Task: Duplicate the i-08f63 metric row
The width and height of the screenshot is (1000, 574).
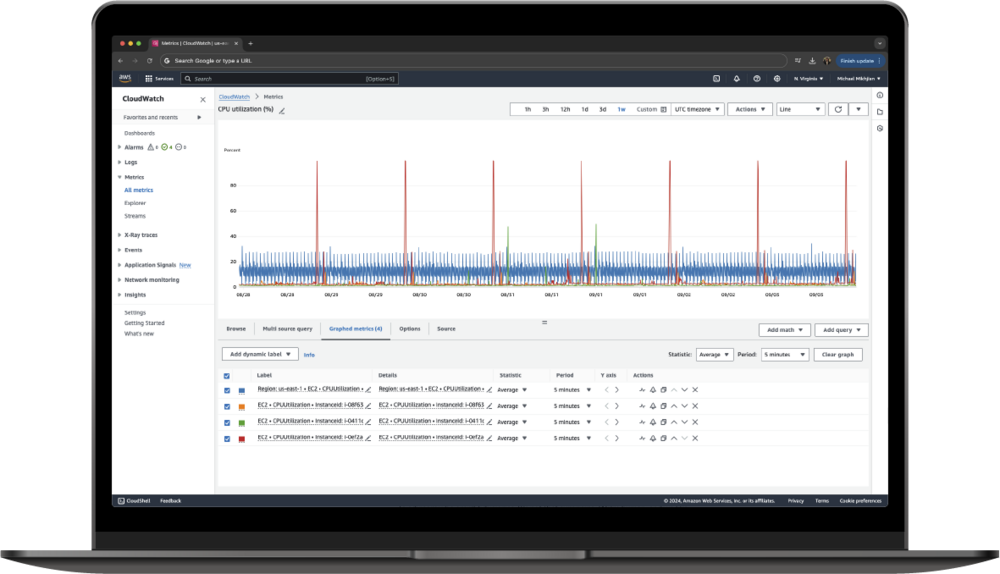Action: [x=663, y=406]
